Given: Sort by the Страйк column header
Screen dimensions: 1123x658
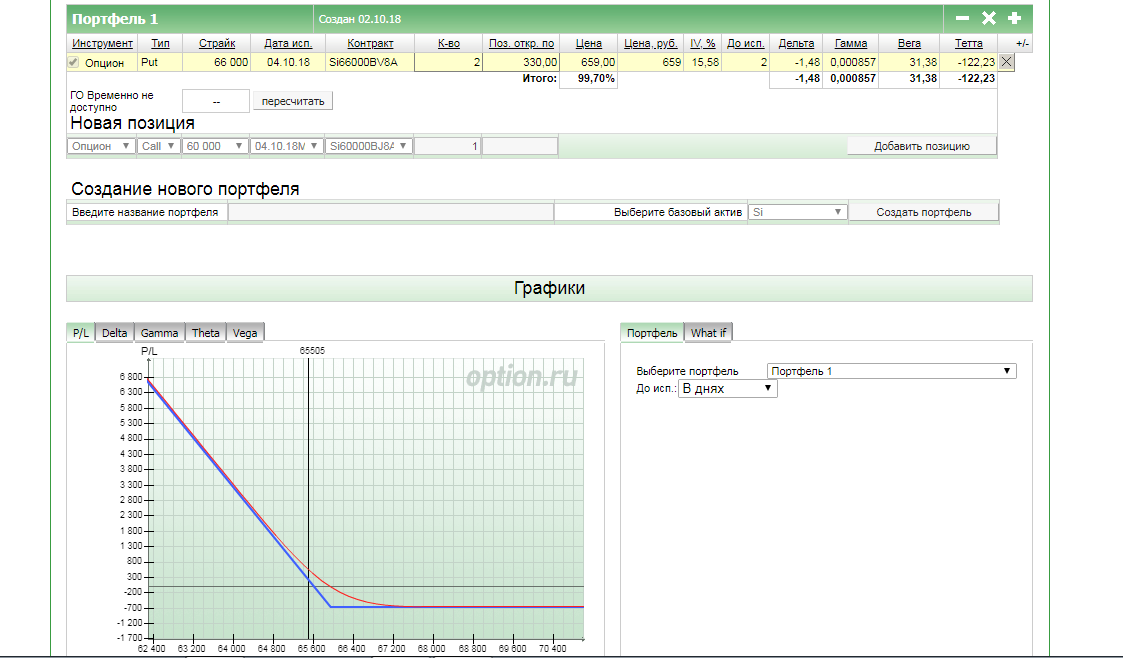Looking at the screenshot, I should point(217,44).
